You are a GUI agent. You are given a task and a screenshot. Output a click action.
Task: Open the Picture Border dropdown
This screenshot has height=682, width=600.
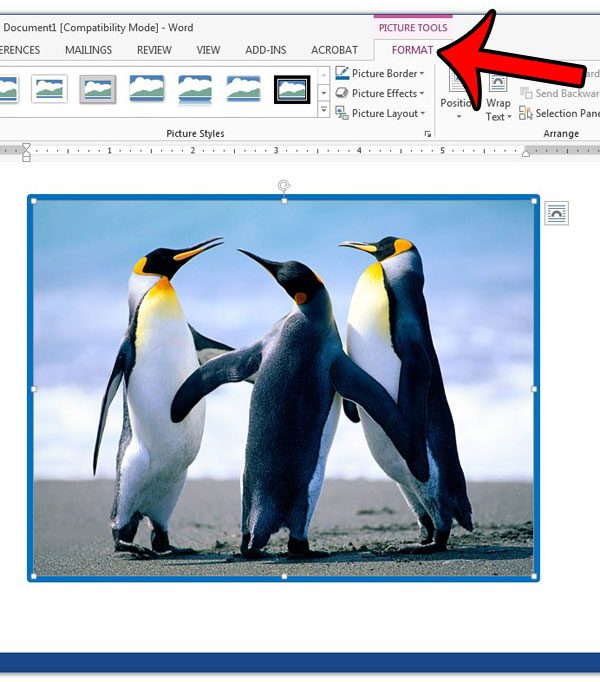coord(388,73)
